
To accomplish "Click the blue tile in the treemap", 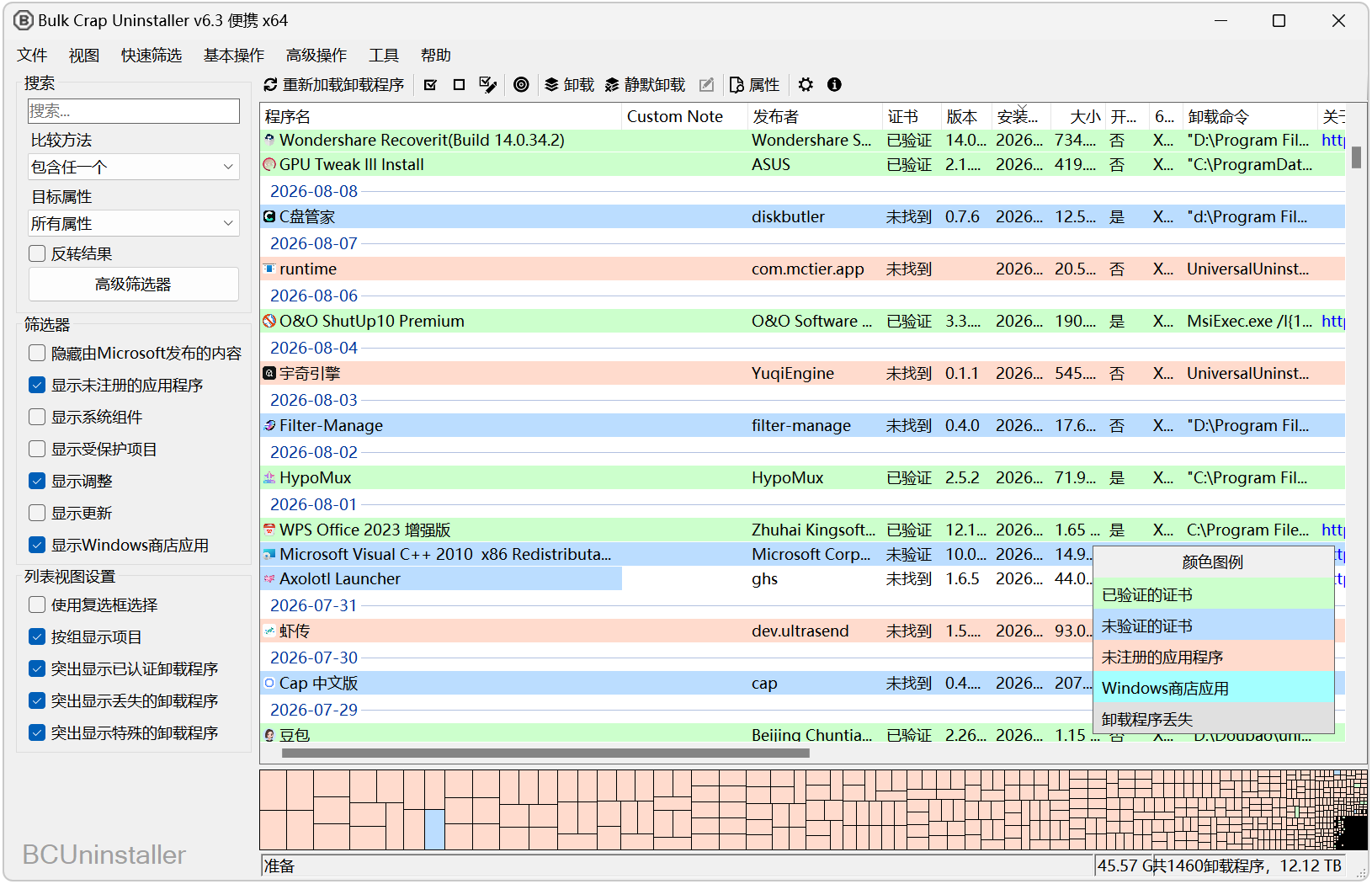I will click(x=434, y=829).
